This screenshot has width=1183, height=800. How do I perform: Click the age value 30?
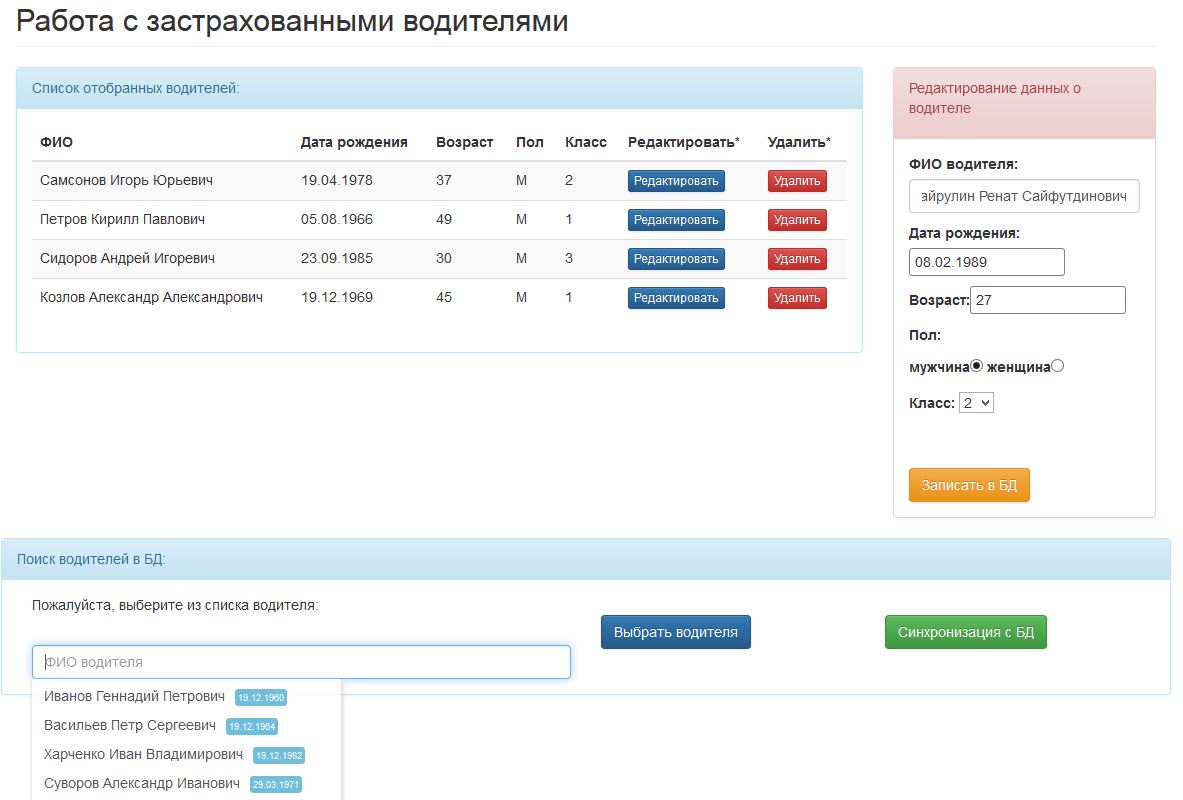(x=444, y=258)
